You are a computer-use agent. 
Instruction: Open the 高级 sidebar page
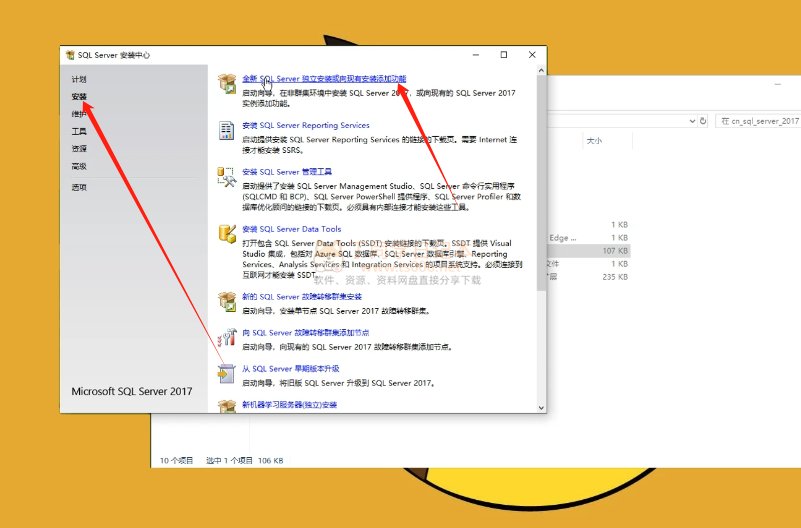pos(79,166)
